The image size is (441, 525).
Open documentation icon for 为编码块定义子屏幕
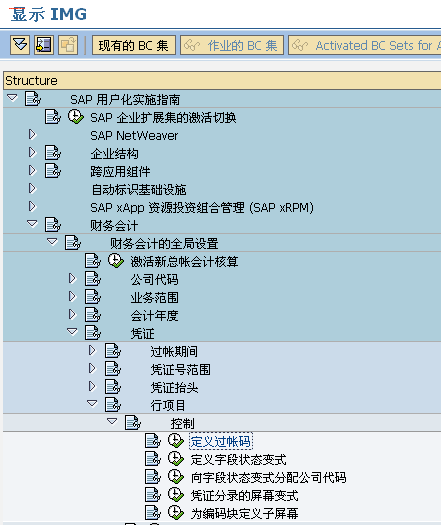coord(153,513)
